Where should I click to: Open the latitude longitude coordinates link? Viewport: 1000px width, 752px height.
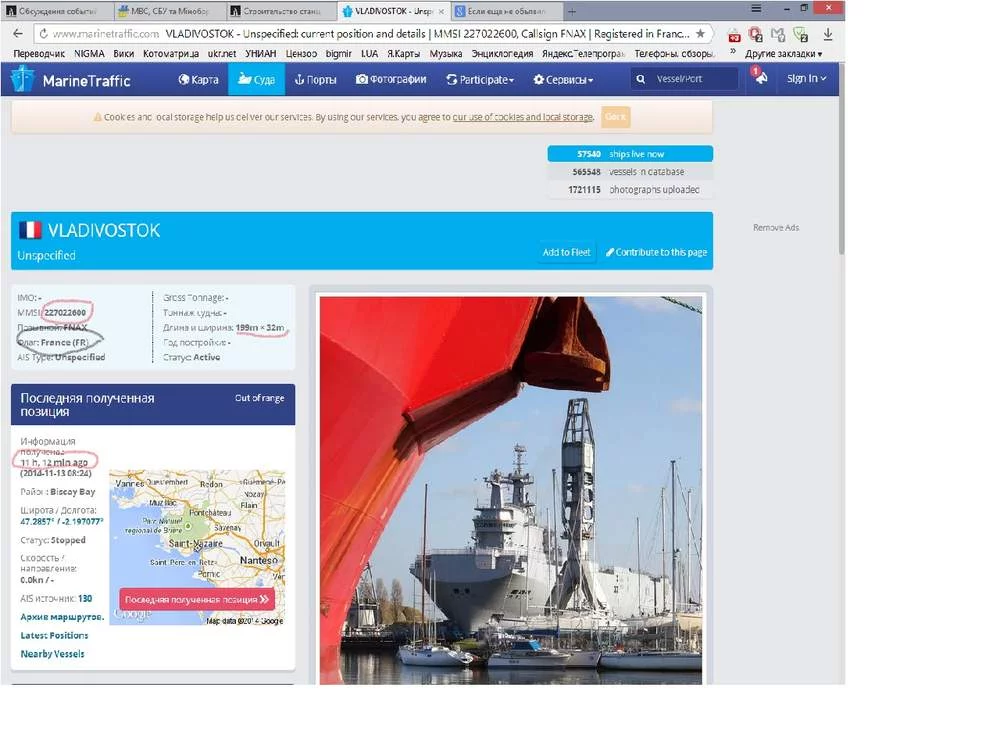click(62, 522)
